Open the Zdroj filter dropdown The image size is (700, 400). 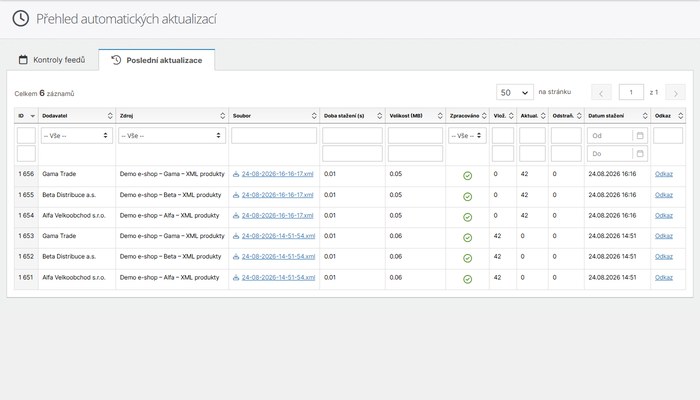pyautogui.click(x=172, y=135)
